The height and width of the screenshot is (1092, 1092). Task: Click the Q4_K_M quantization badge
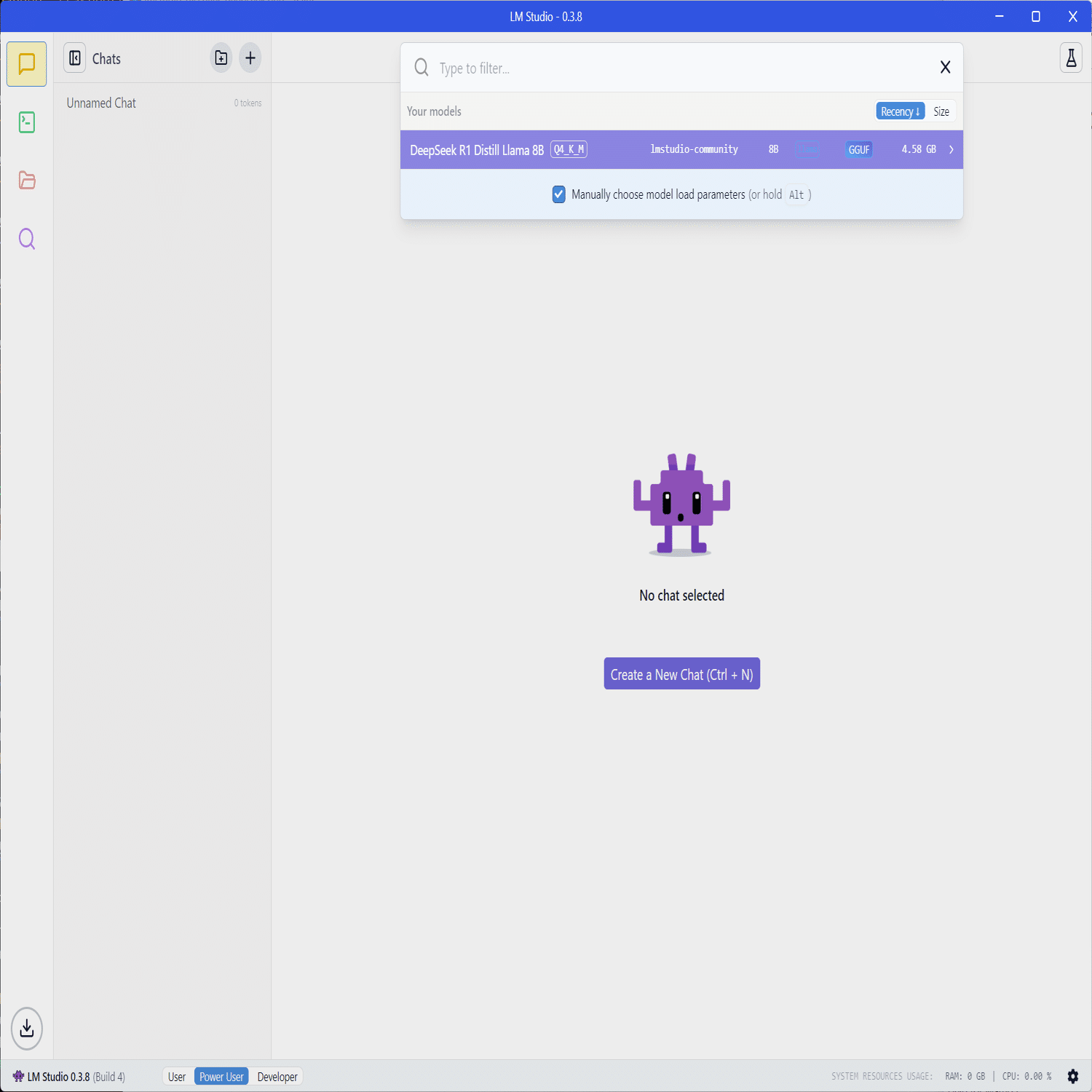coord(569,149)
